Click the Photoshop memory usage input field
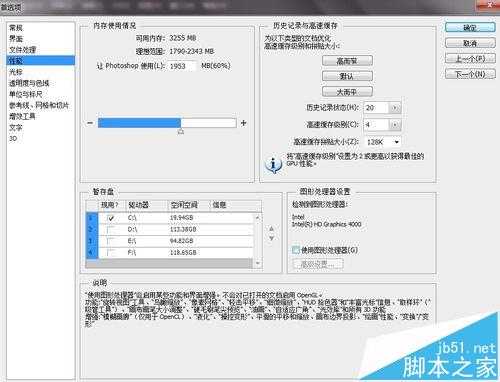Screen dimensions: 500x382 tap(182, 66)
